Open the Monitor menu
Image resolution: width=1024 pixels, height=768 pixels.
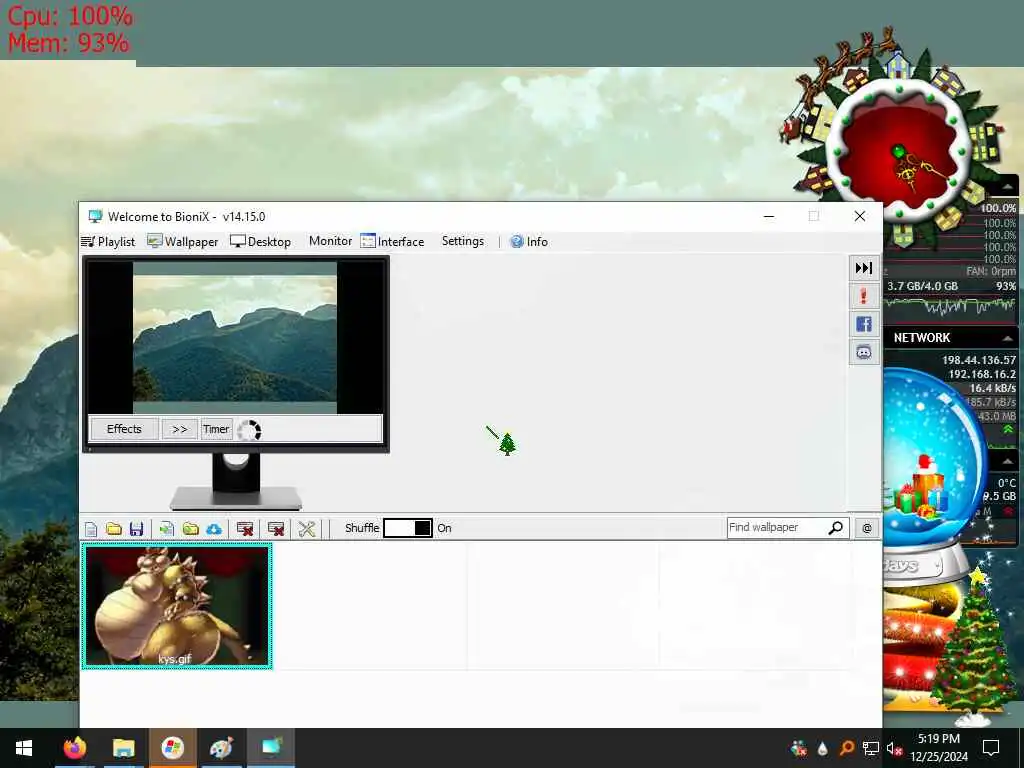[330, 241]
